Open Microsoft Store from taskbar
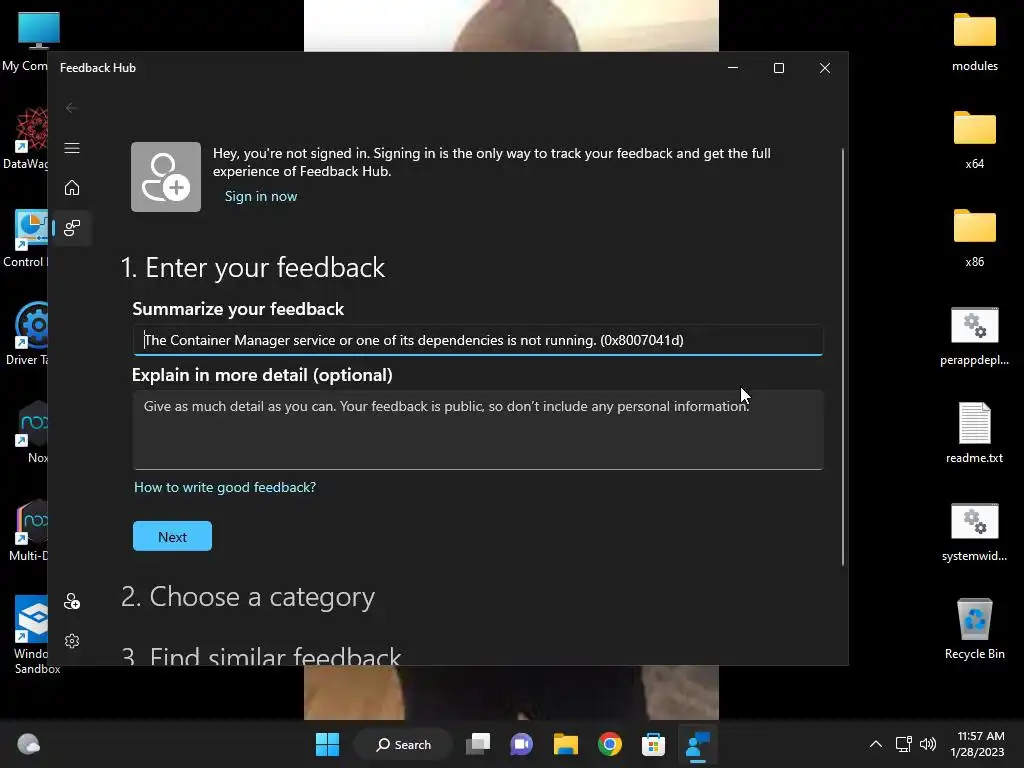The image size is (1024, 768). [x=653, y=744]
